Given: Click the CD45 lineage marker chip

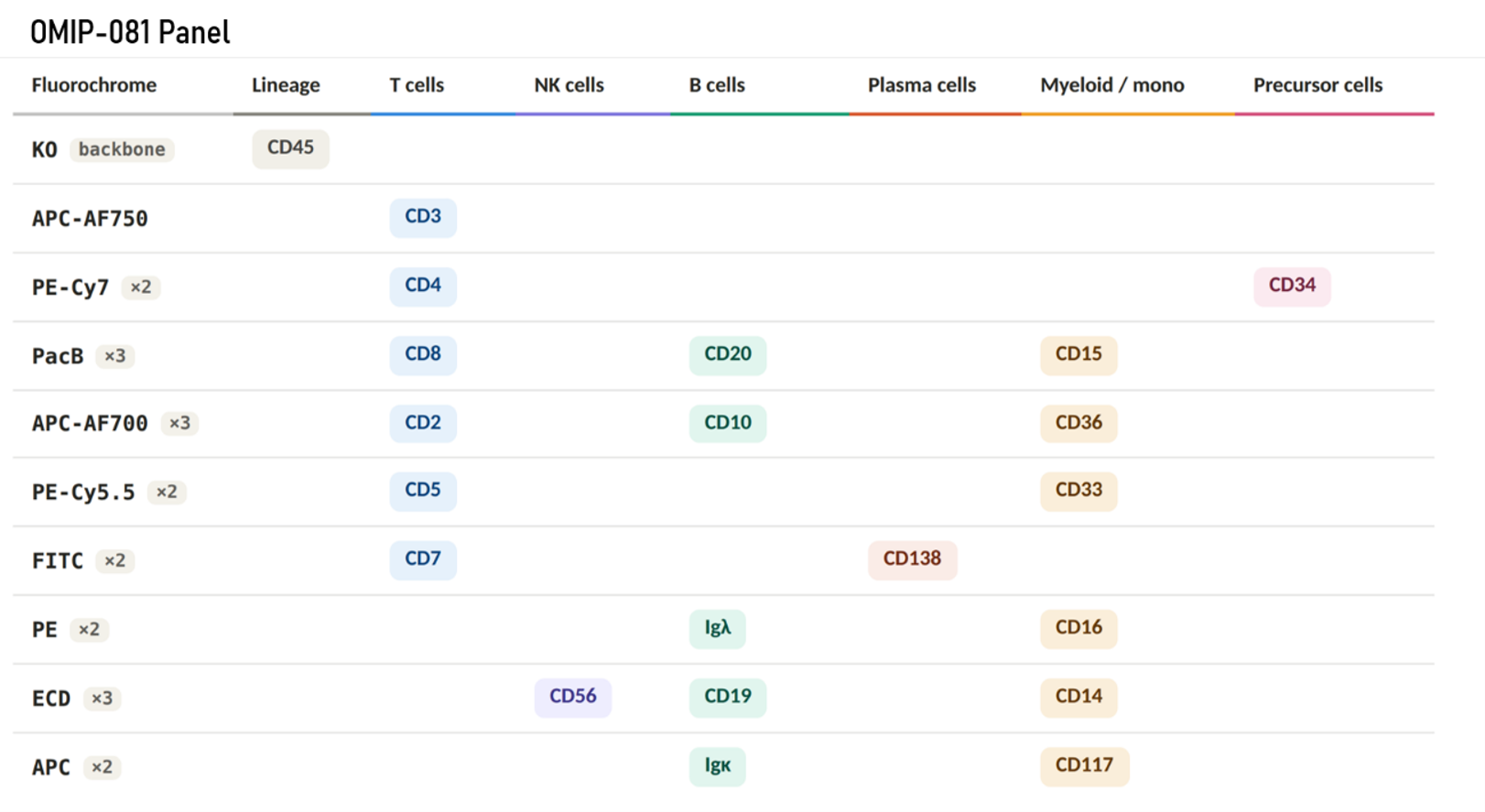Looking at the screenshot, I should 290,148.
